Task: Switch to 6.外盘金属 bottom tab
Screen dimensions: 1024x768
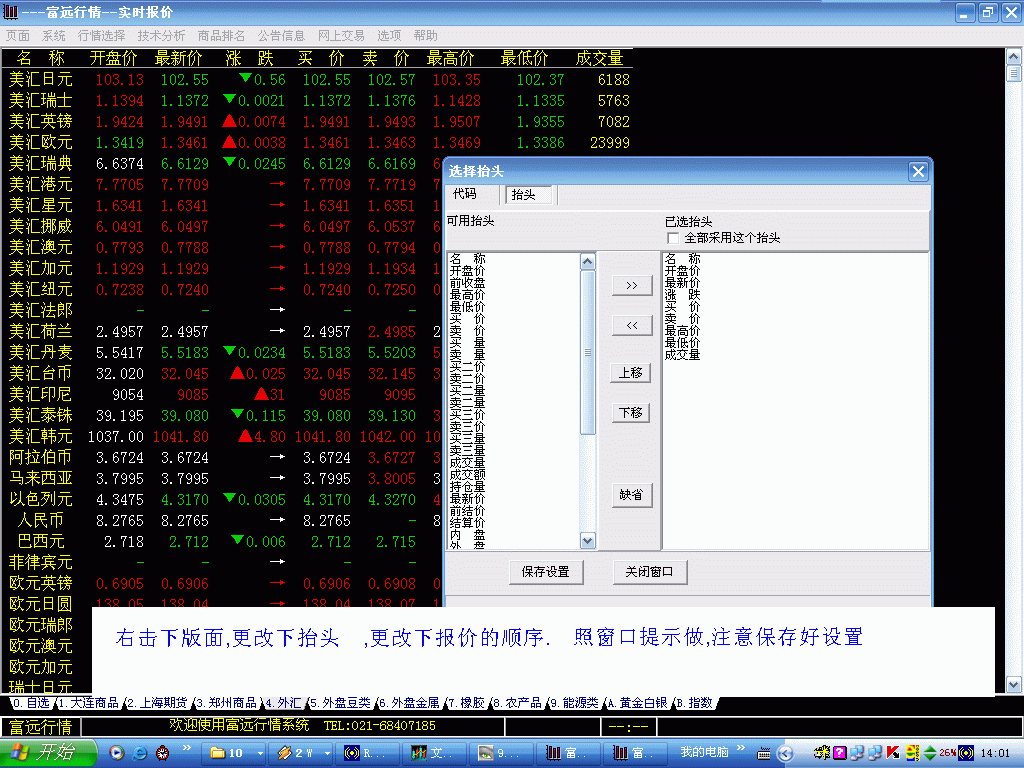Action: point(409,703)
